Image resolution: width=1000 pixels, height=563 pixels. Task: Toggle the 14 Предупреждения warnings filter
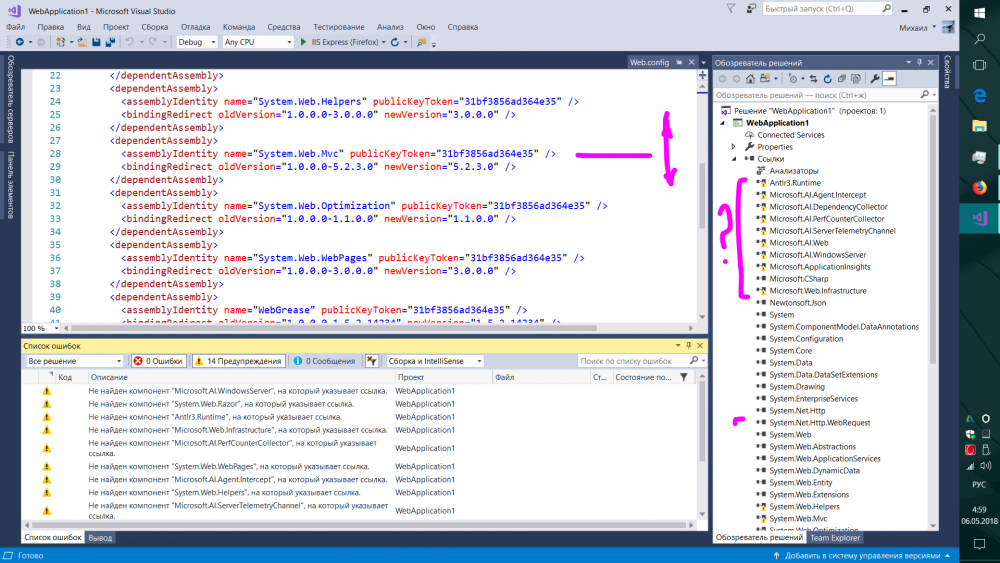tap(238, 361)
